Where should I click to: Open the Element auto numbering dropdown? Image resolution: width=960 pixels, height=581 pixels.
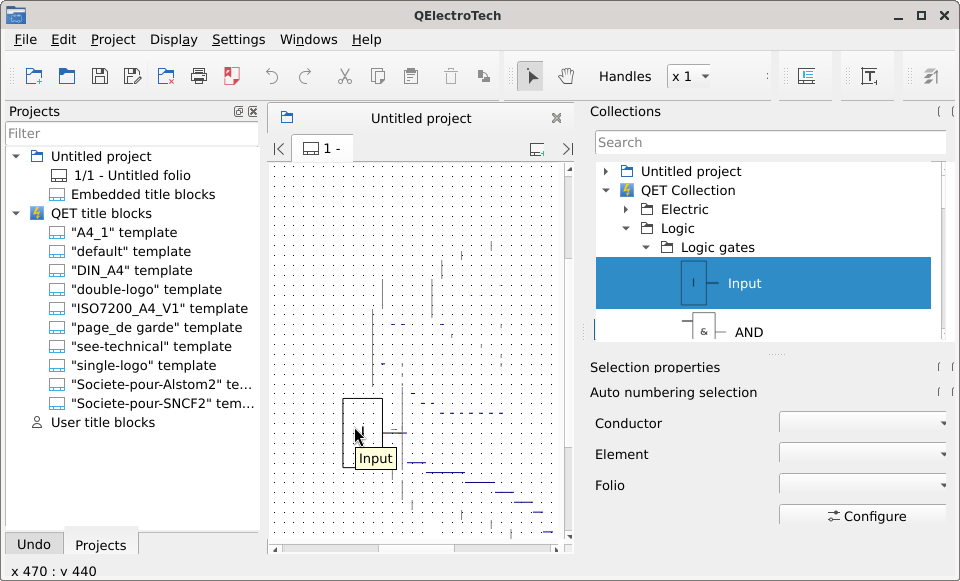pos(863,454)
